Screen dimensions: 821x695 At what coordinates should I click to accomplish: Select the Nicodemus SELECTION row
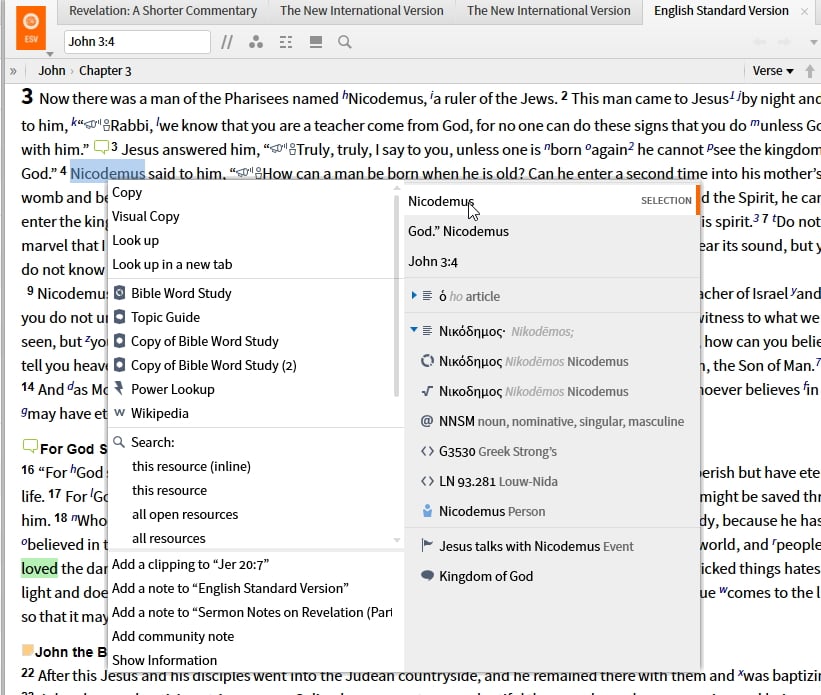click(552, 201)
